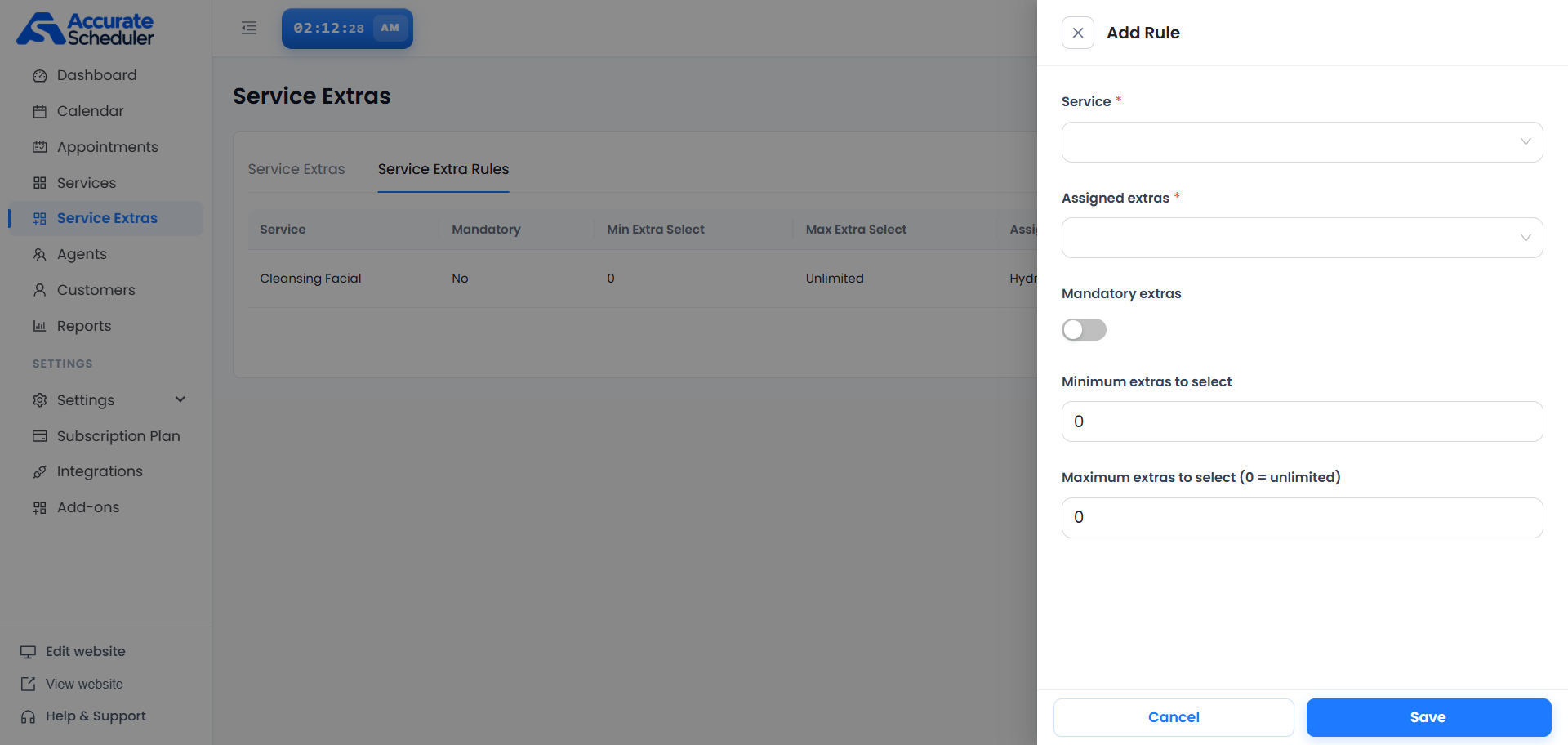Open Appointments from the sidebar

[106, 147]
